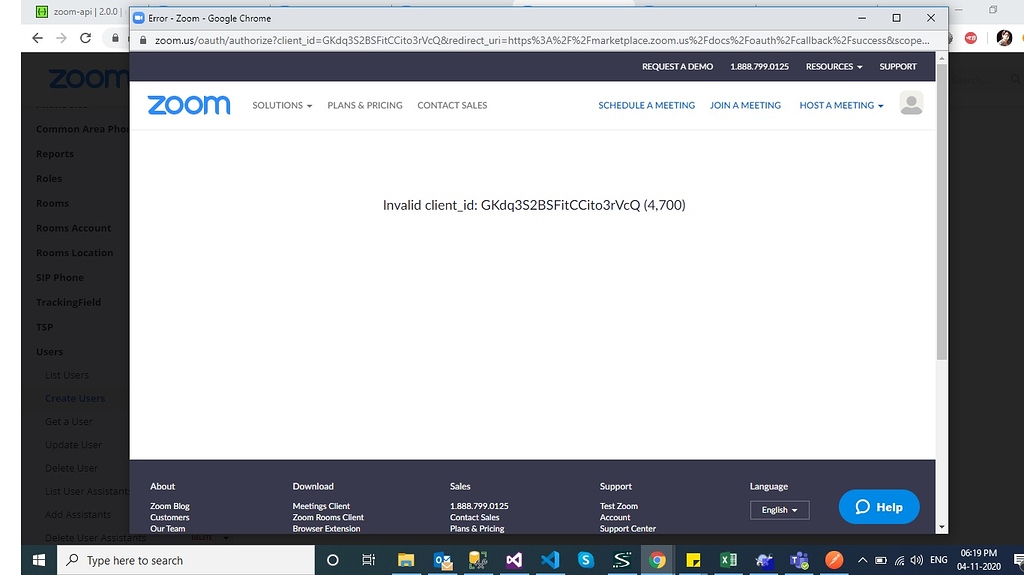Open the volume speaker tray icon
1024x575 pixels.
pos(917,560)
